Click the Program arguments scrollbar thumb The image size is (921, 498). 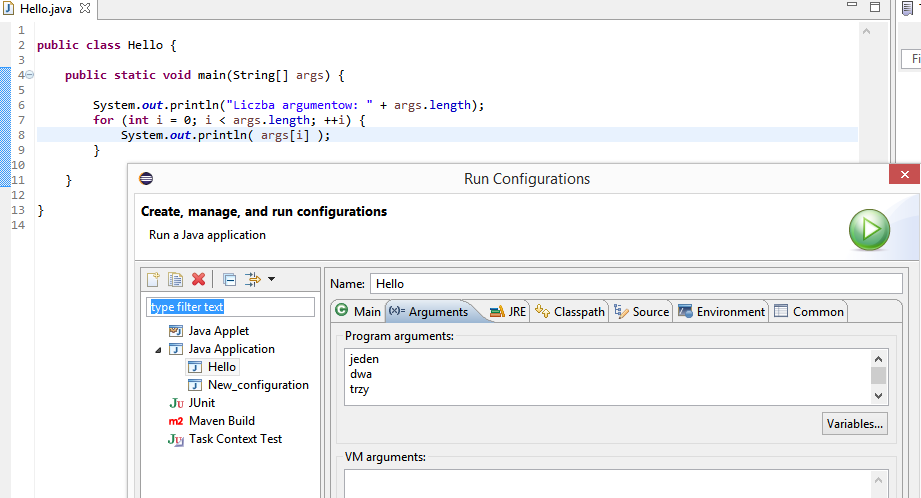tap(879, 375)
